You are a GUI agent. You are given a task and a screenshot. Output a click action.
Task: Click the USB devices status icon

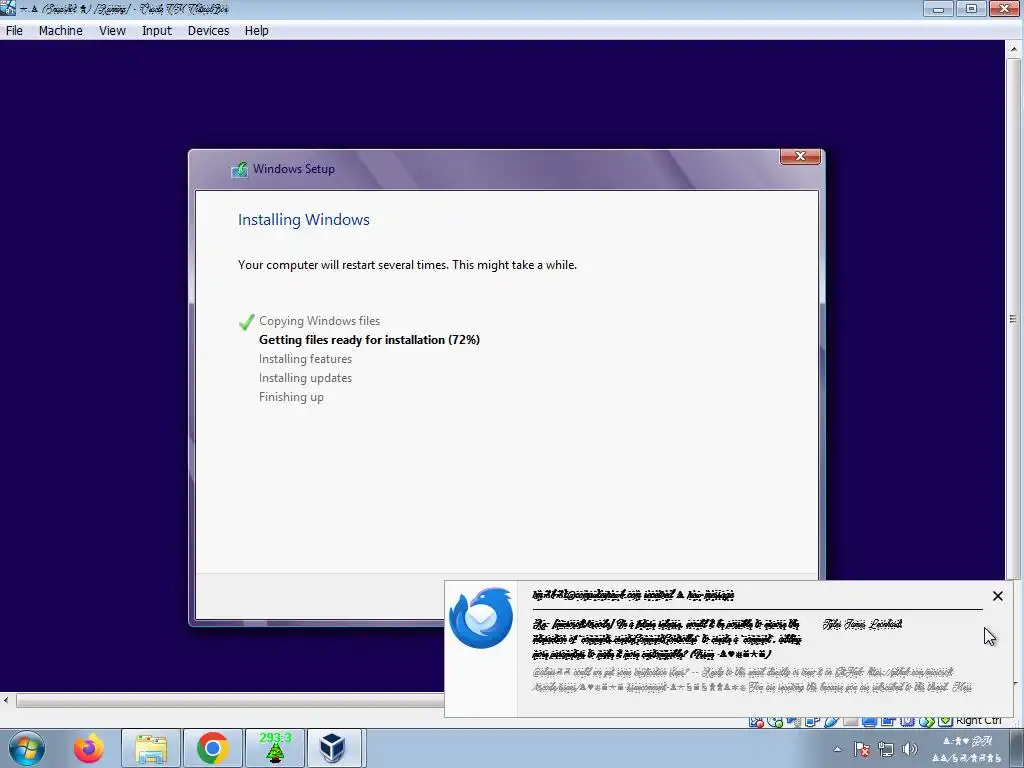coord(831,721)
